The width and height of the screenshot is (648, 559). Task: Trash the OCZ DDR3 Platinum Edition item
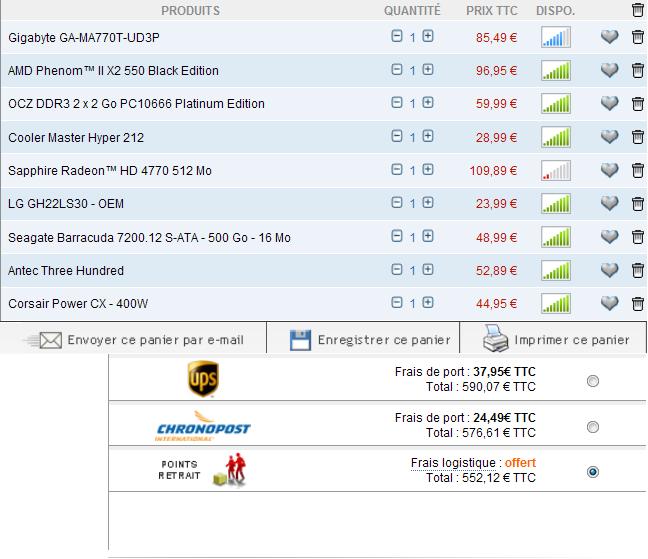click(x=638, y=103)
